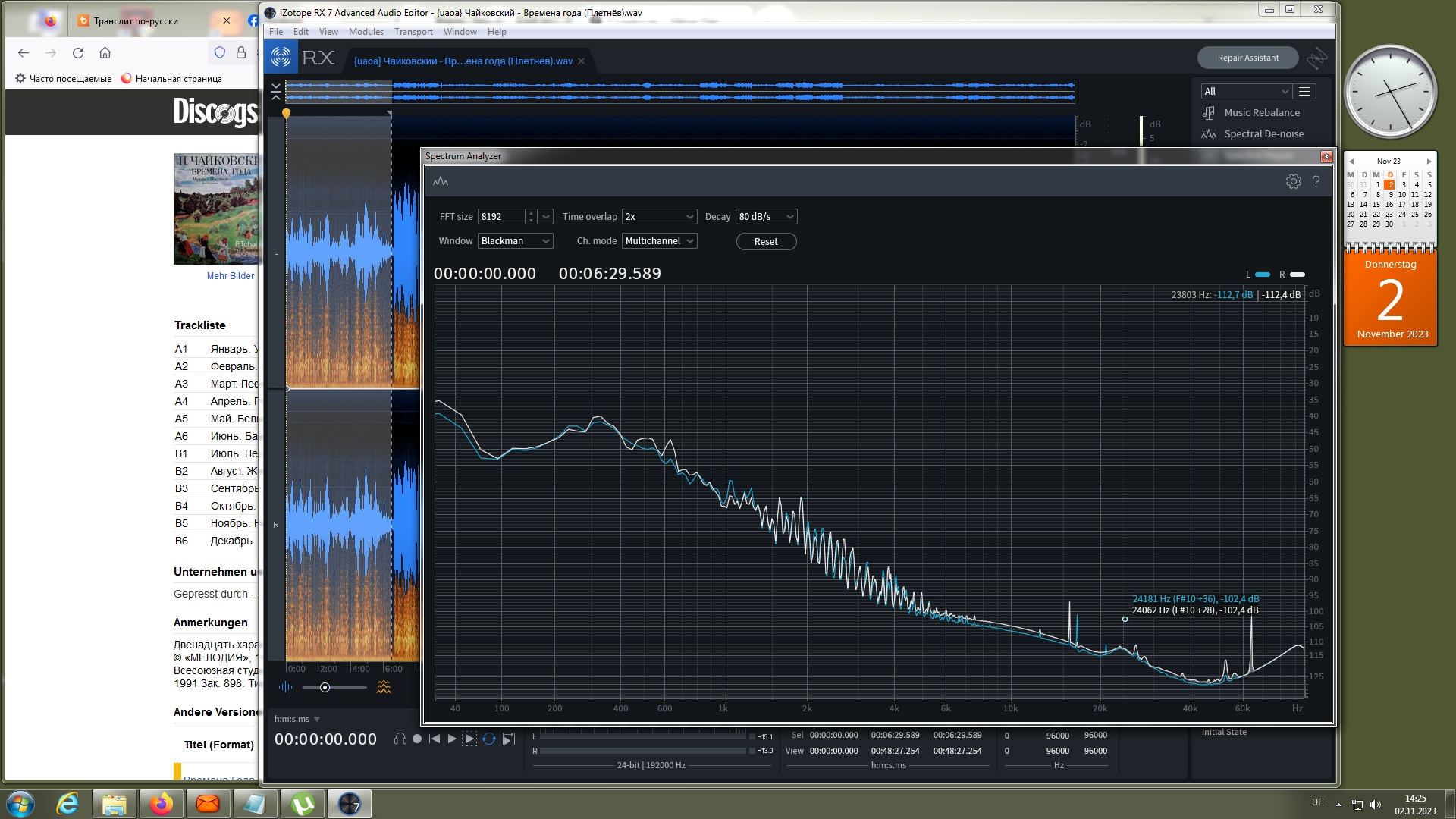Click the Repair Assistant button
Screen dimensions: 1456x819
tap(1247, 58)
